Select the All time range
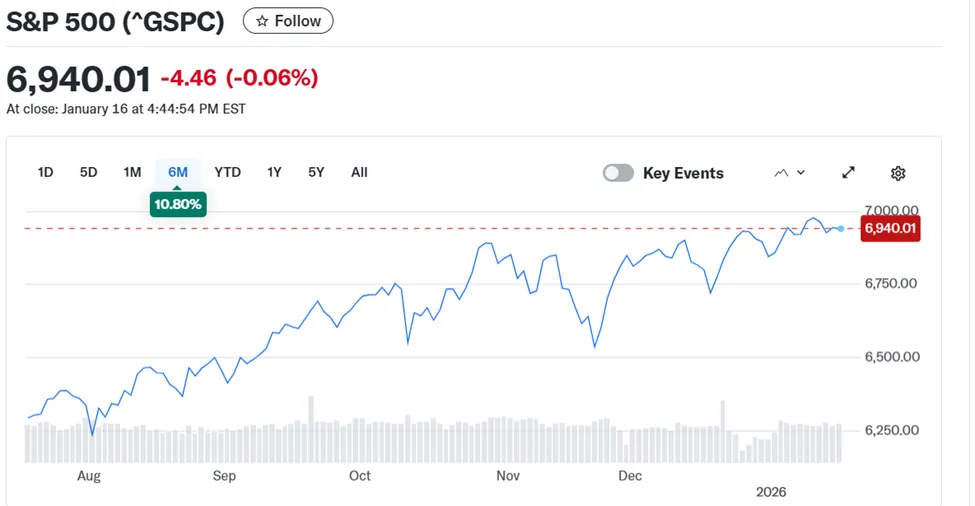Viewport: 975px width, 506px height. point(359,172)
